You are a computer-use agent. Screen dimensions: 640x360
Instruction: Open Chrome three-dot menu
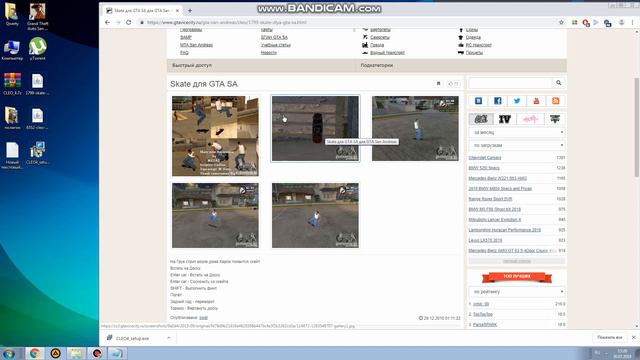(x=633, y=22)
